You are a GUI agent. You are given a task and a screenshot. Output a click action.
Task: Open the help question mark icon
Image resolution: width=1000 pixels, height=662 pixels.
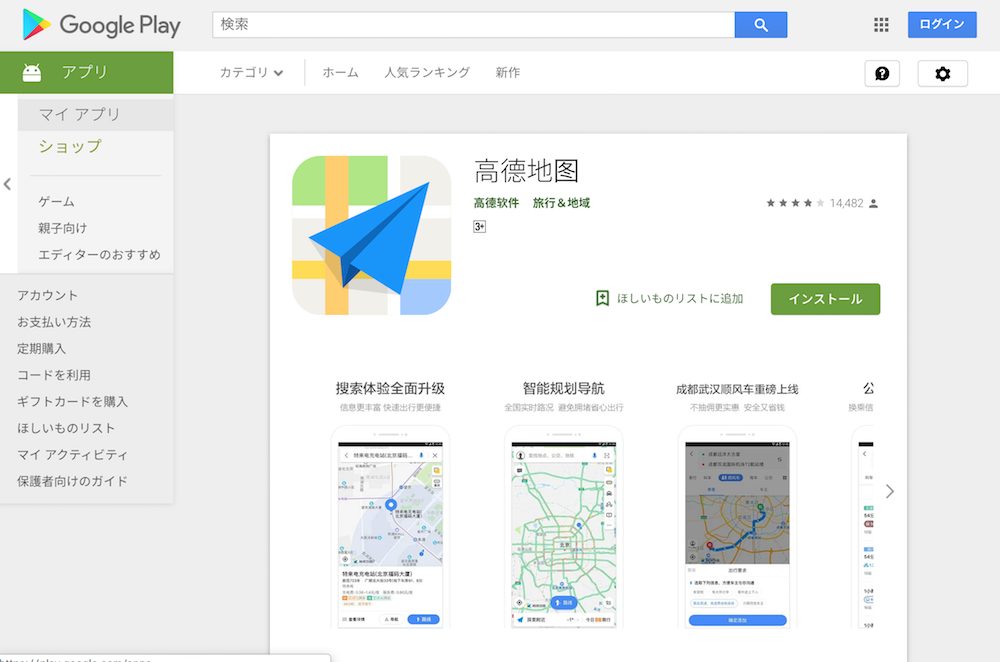[882, 73]
